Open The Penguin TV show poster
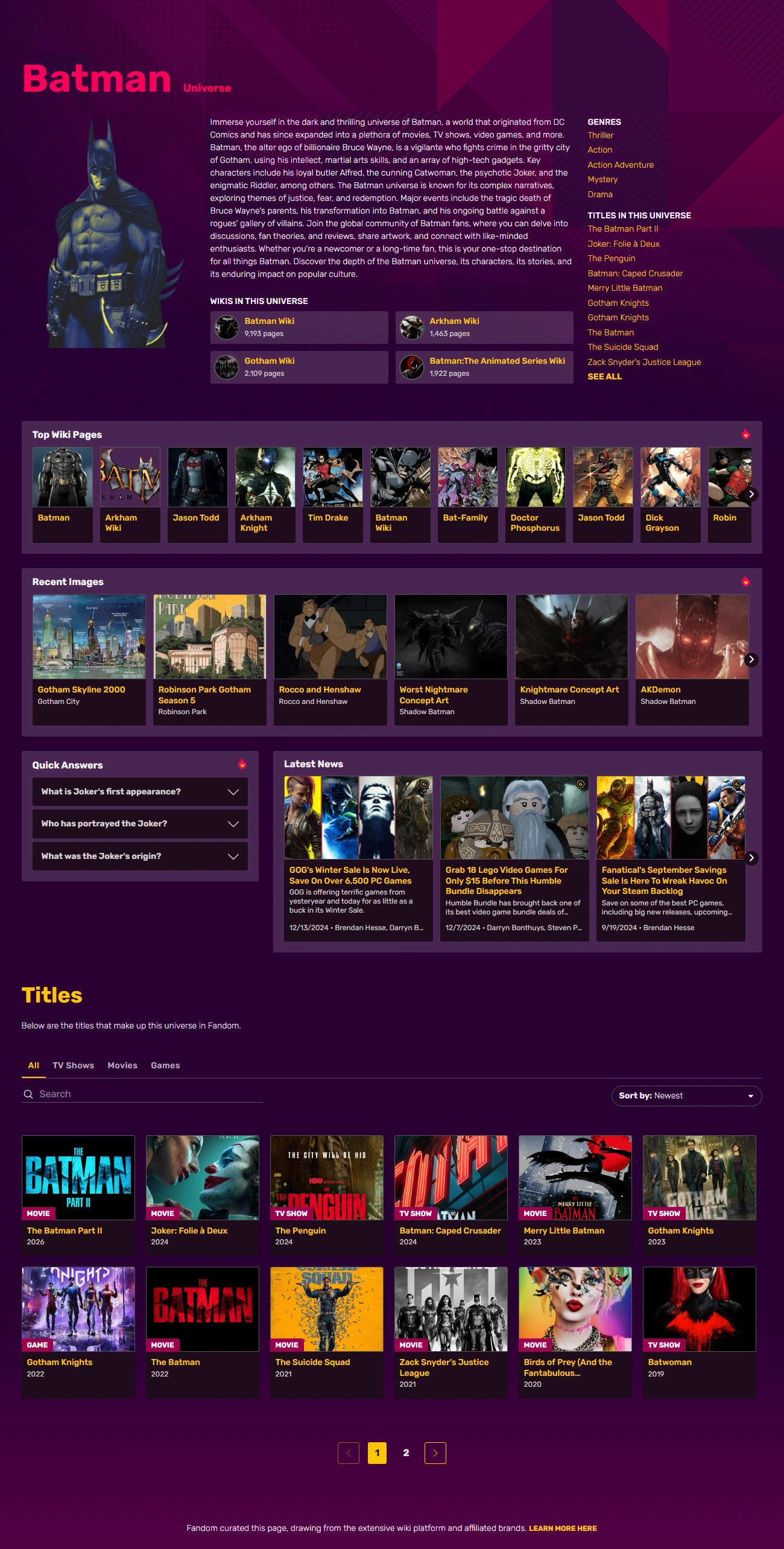This screenshot has height=1549, width=784. tap(327, 1177)
